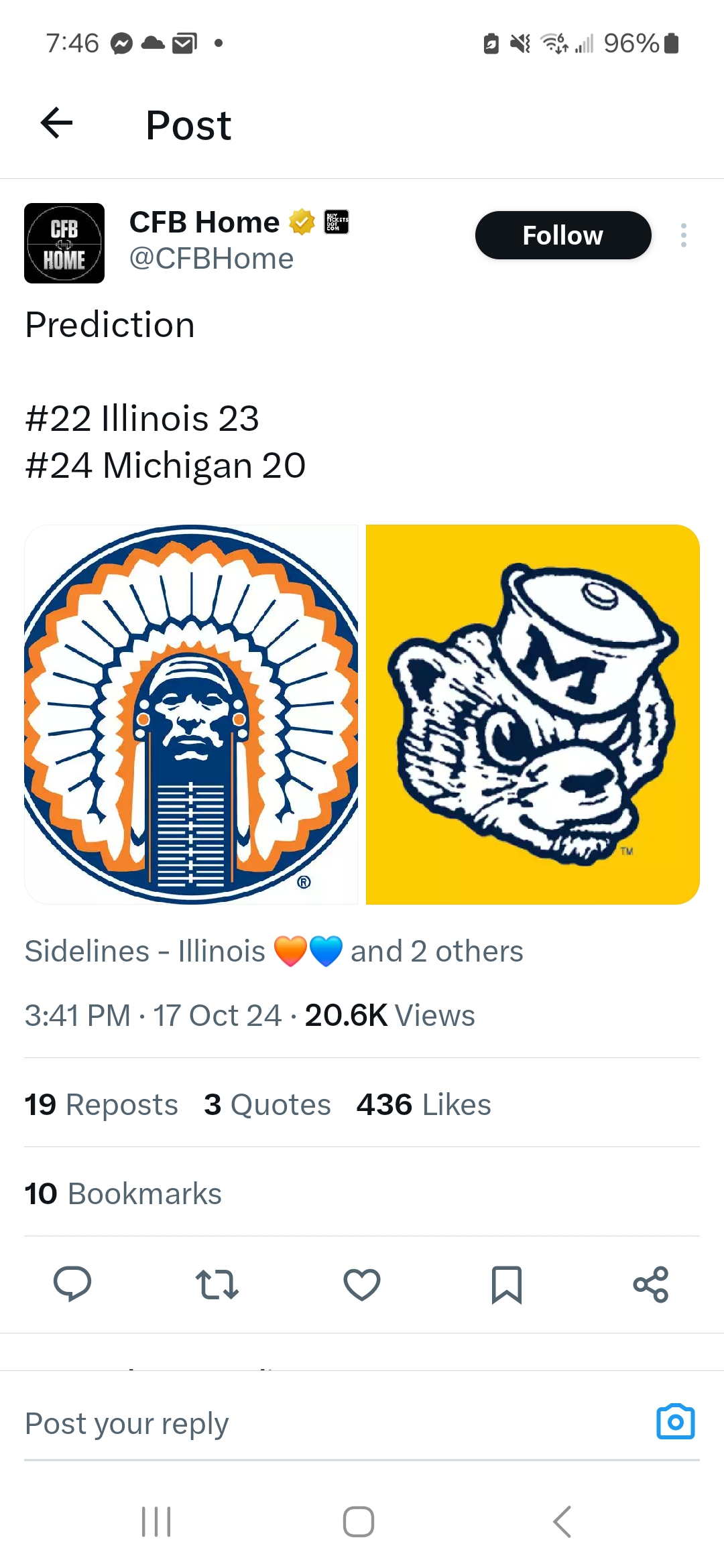Open the Sidelines - Illinois tagged accounts

click(x=274, y=951)
